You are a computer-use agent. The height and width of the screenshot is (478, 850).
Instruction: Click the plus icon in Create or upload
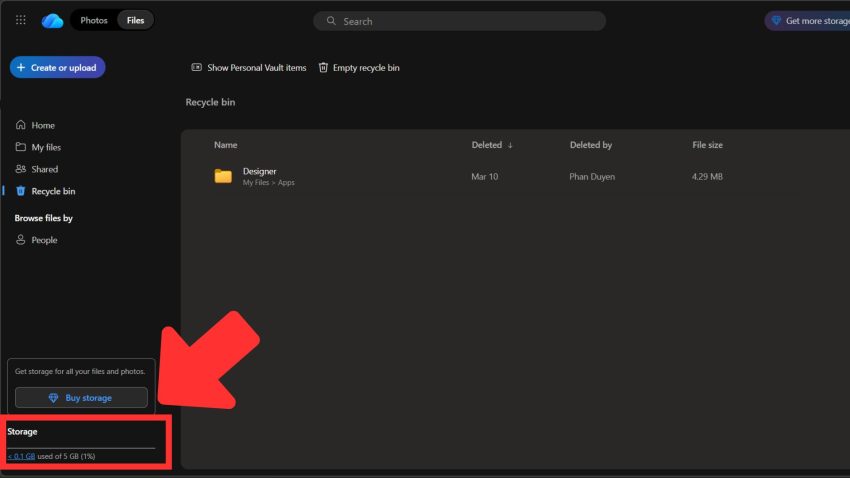pyautogui.click(x=21, y=67)
